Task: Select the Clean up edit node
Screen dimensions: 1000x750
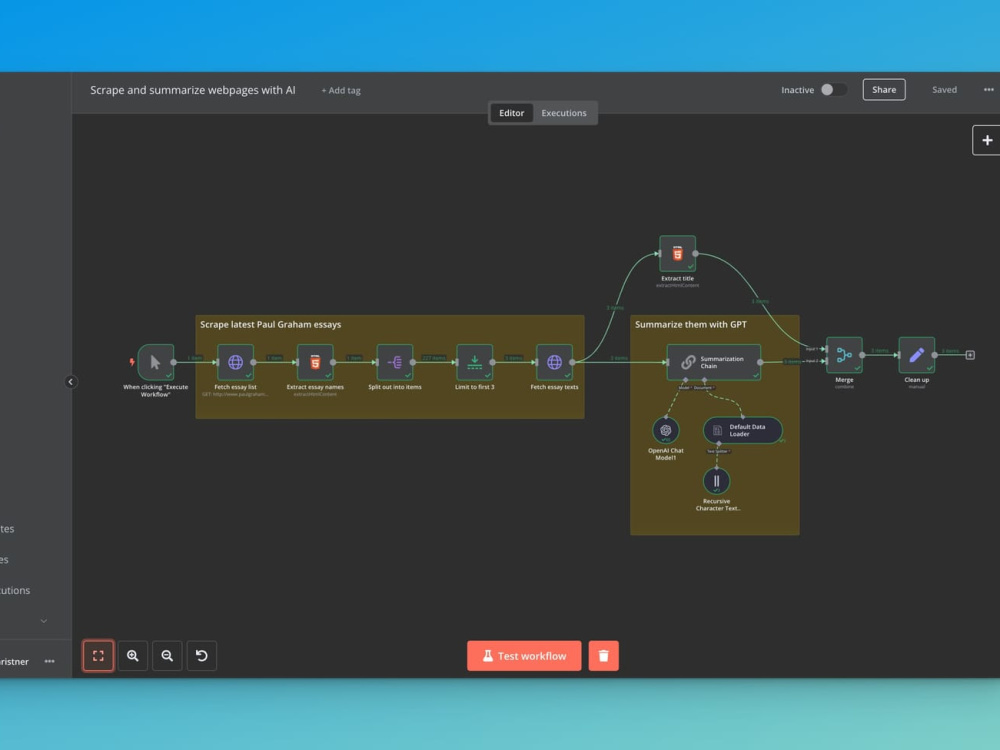Action: [916, 355]
